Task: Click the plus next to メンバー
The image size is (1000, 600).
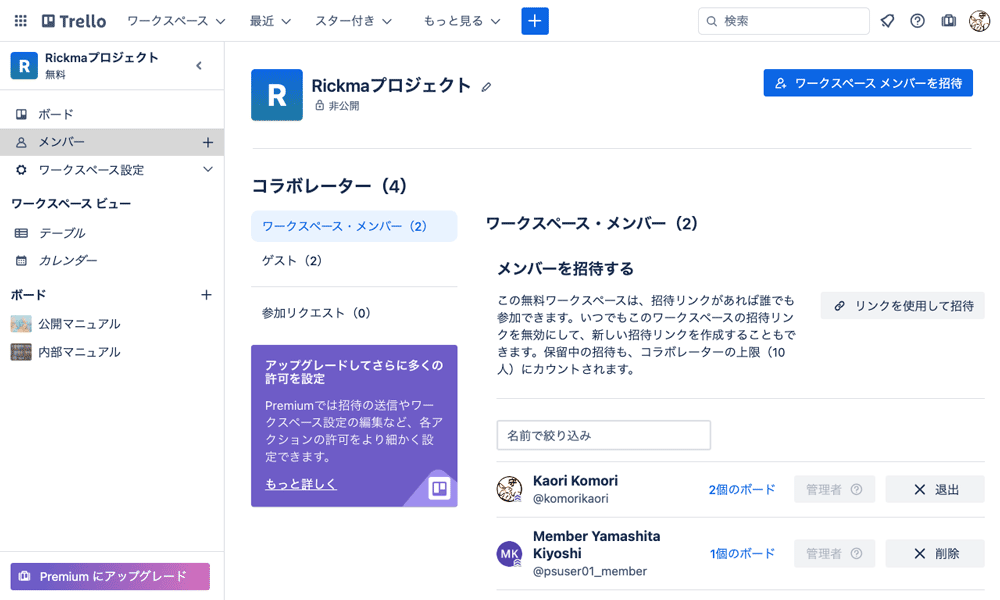Action: click(x=207, y=142)
